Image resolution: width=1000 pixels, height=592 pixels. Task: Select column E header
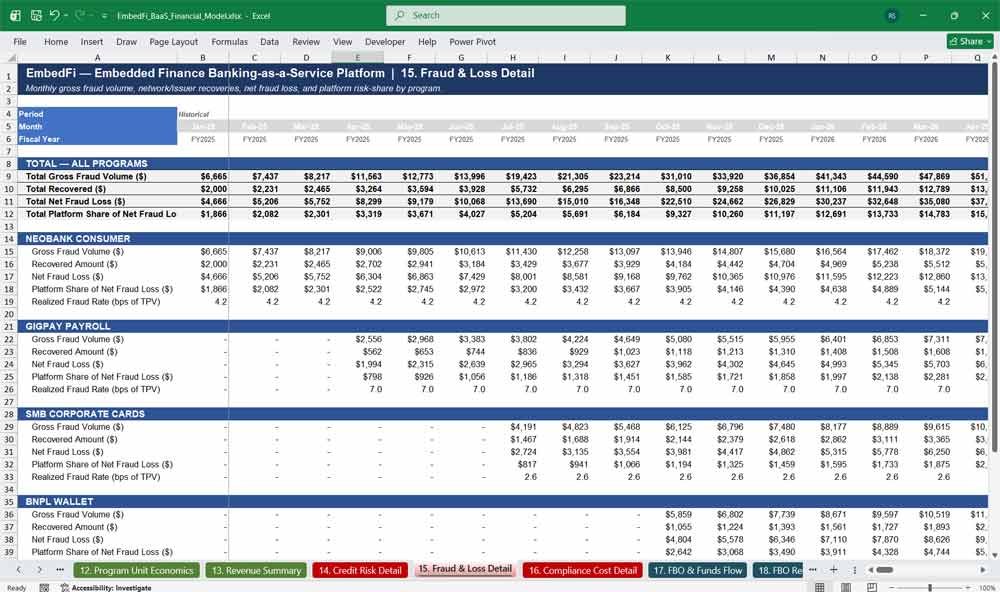pyautogui.click(x=357, y=57)
